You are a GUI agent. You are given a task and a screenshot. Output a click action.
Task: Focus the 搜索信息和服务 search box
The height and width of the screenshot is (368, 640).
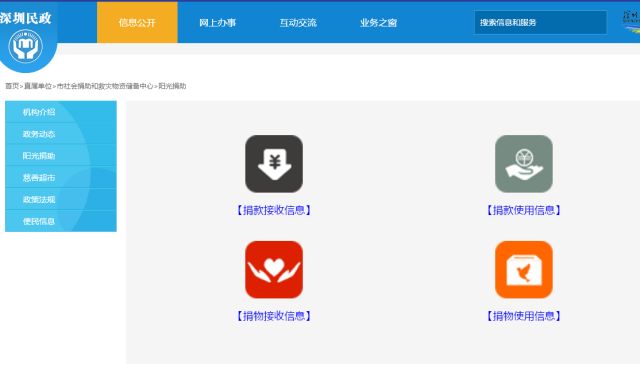pyautogui.click(x=540, y=22)
